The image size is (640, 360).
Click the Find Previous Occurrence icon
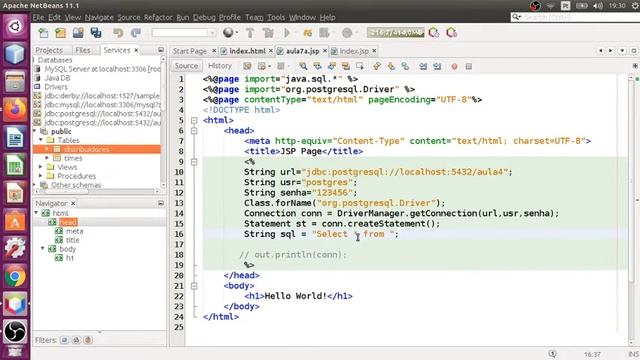pos(318,66)
